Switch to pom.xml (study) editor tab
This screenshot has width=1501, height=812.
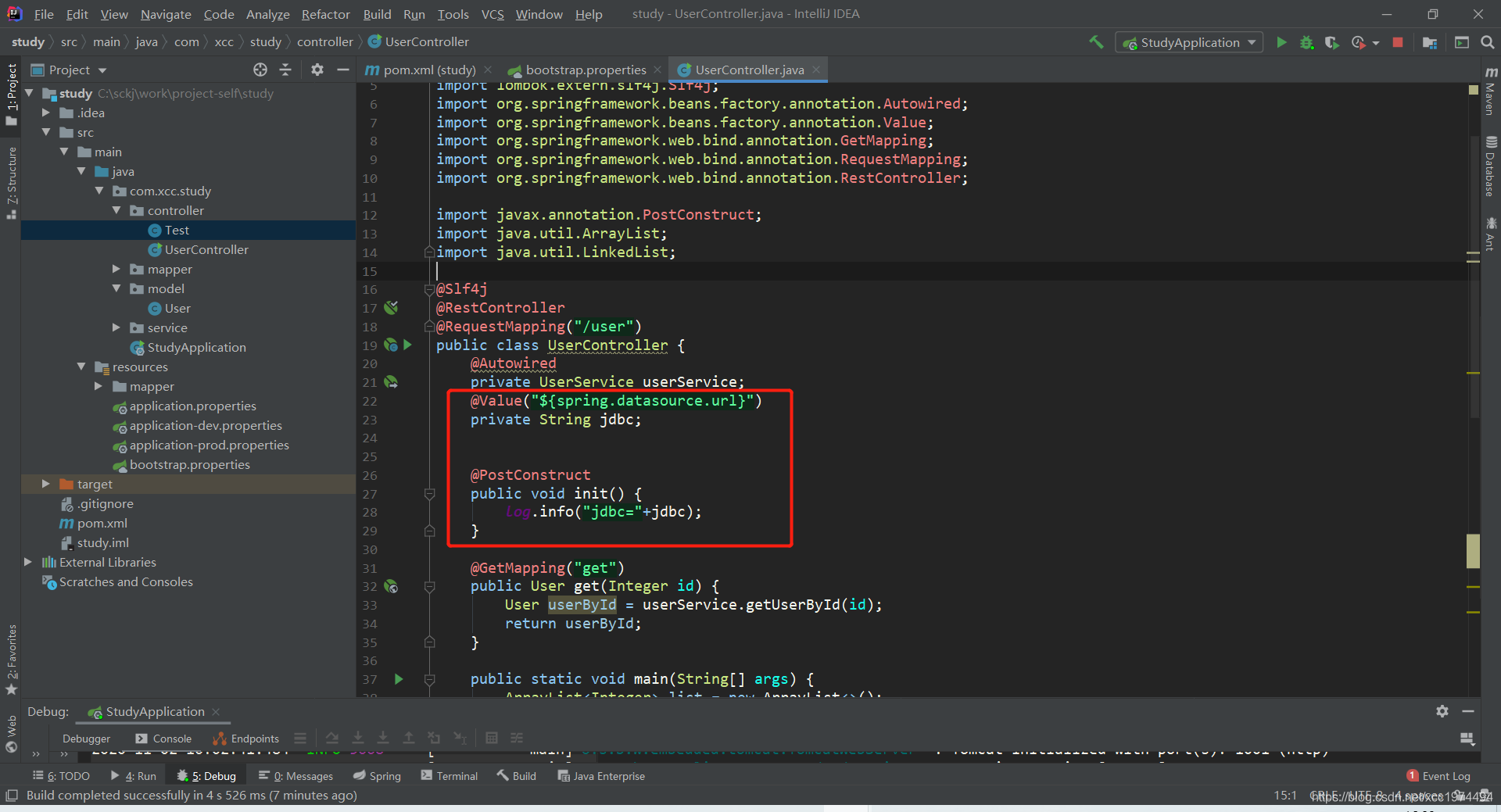[x=428, y=70]
